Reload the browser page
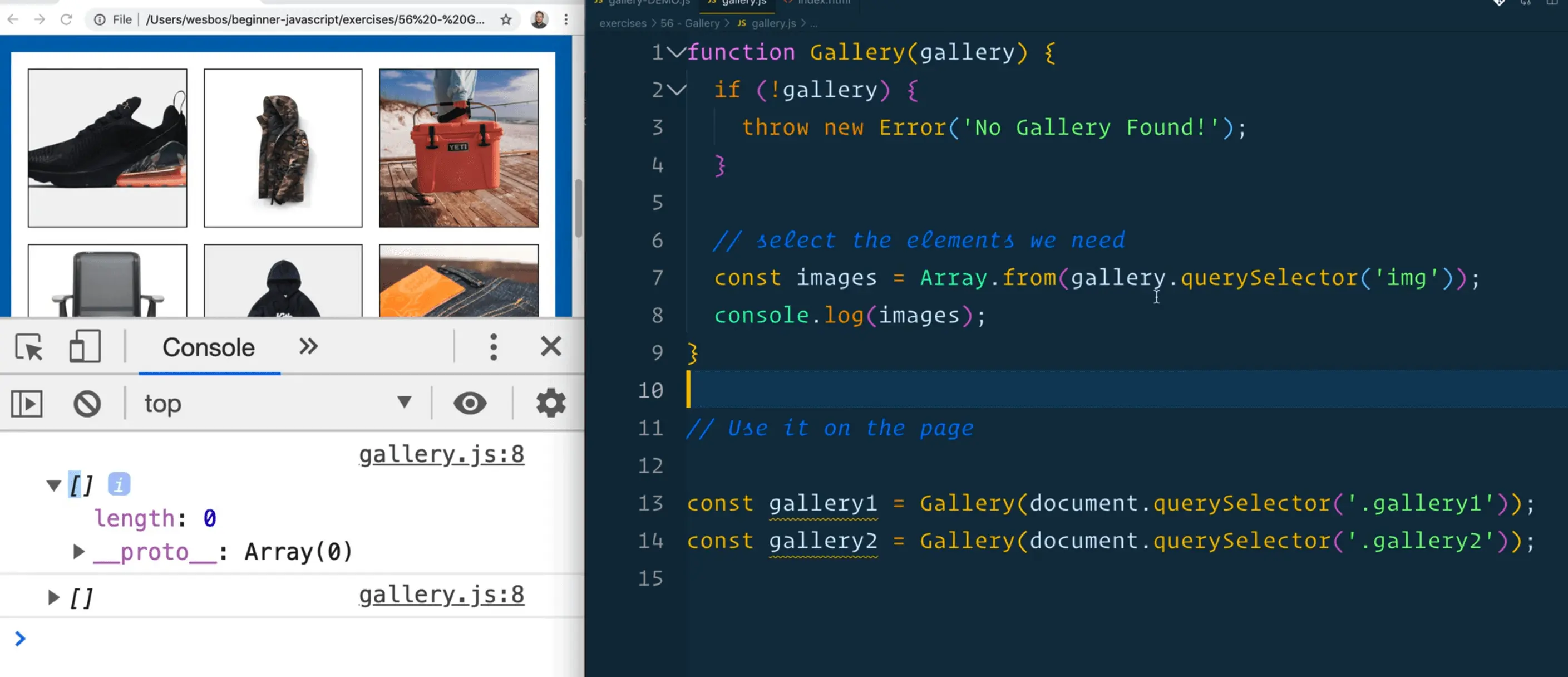Screen dimensions: 1568x677 [x=66, y=19]
